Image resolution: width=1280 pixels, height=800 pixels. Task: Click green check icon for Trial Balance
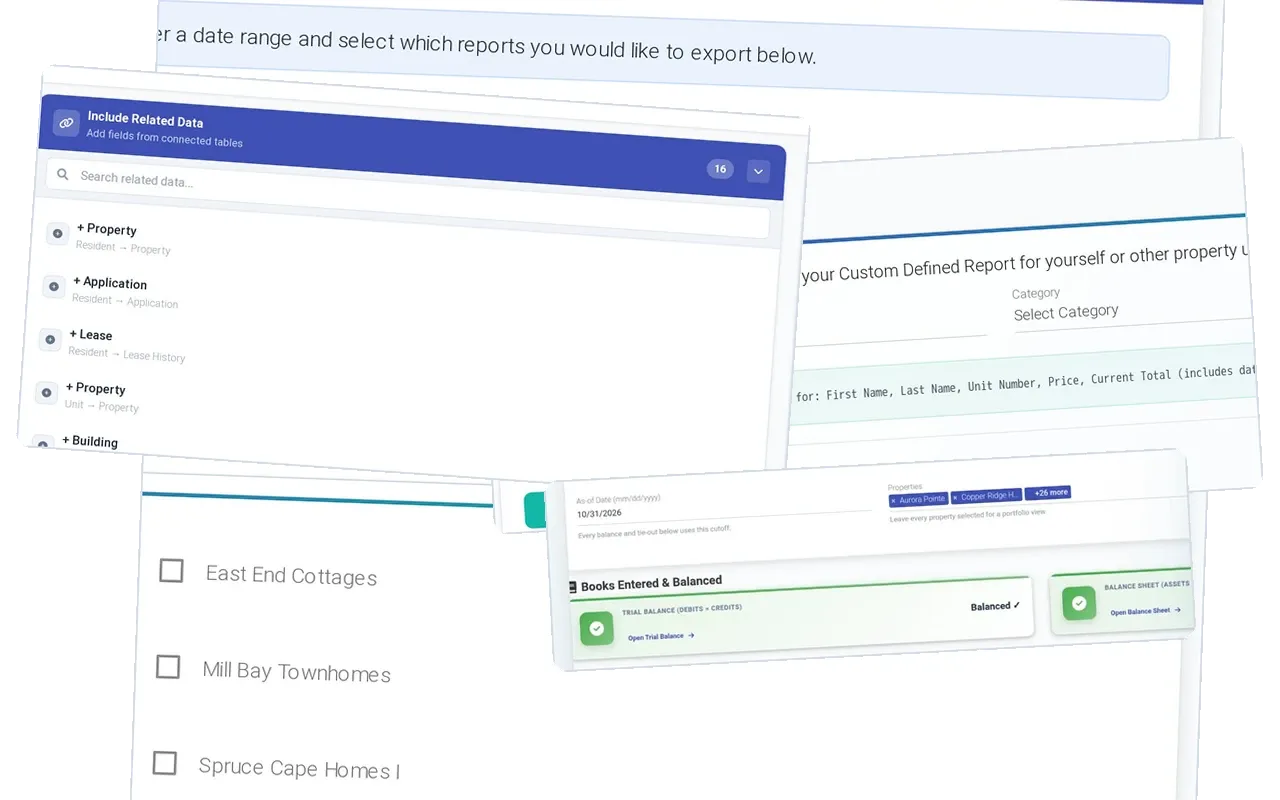point(596,628)
